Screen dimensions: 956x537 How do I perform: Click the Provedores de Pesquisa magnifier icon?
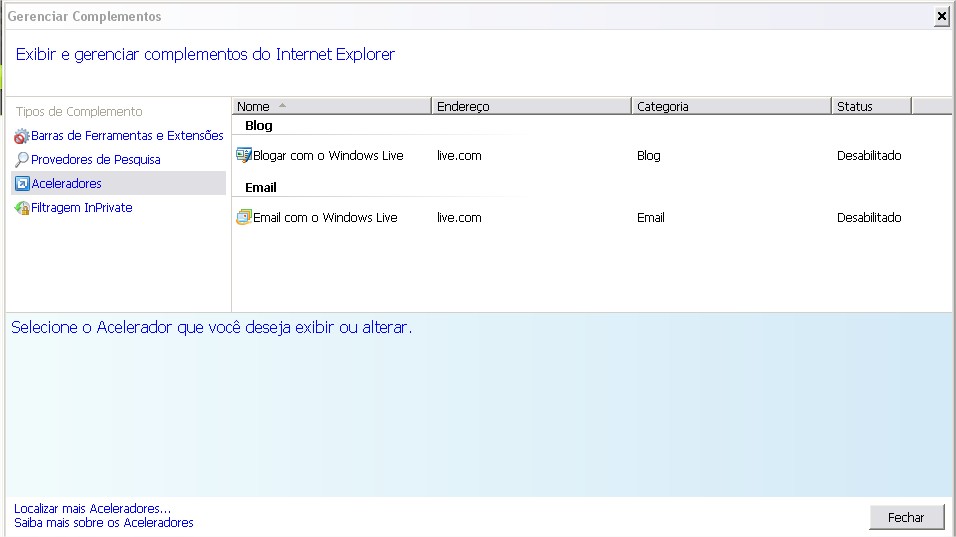[x=21, y=160]
